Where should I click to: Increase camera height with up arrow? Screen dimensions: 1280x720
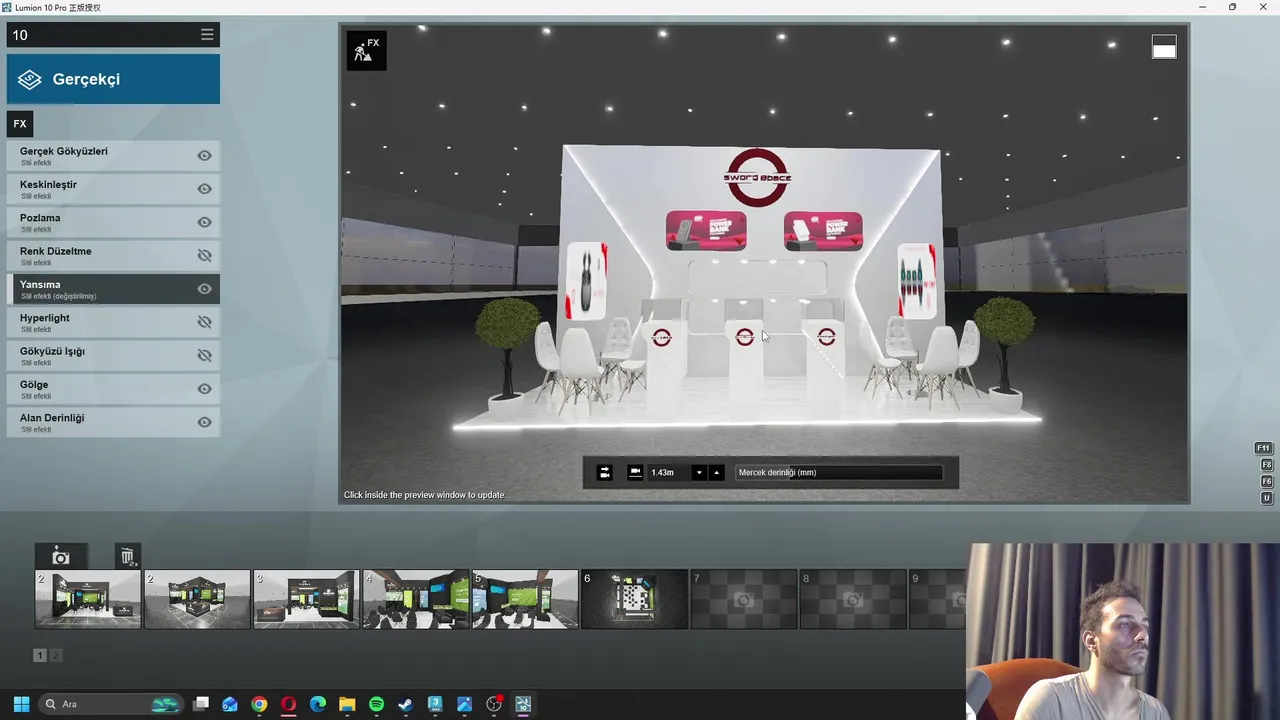[x=716, y=473]
